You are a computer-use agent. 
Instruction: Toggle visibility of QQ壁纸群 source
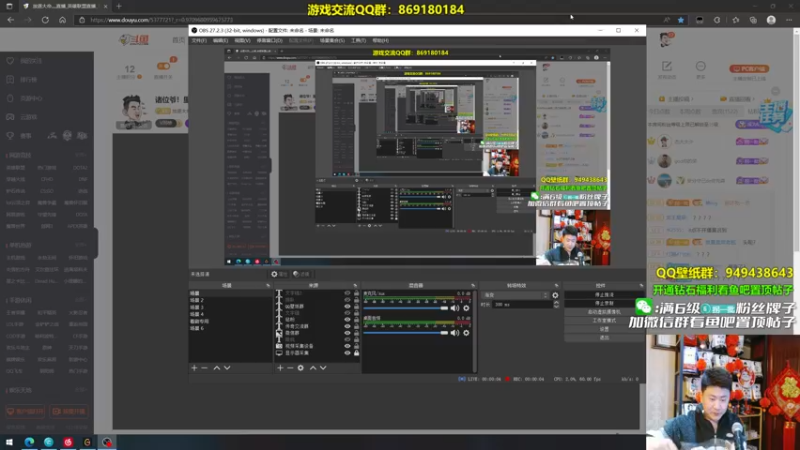click(347, 307)
